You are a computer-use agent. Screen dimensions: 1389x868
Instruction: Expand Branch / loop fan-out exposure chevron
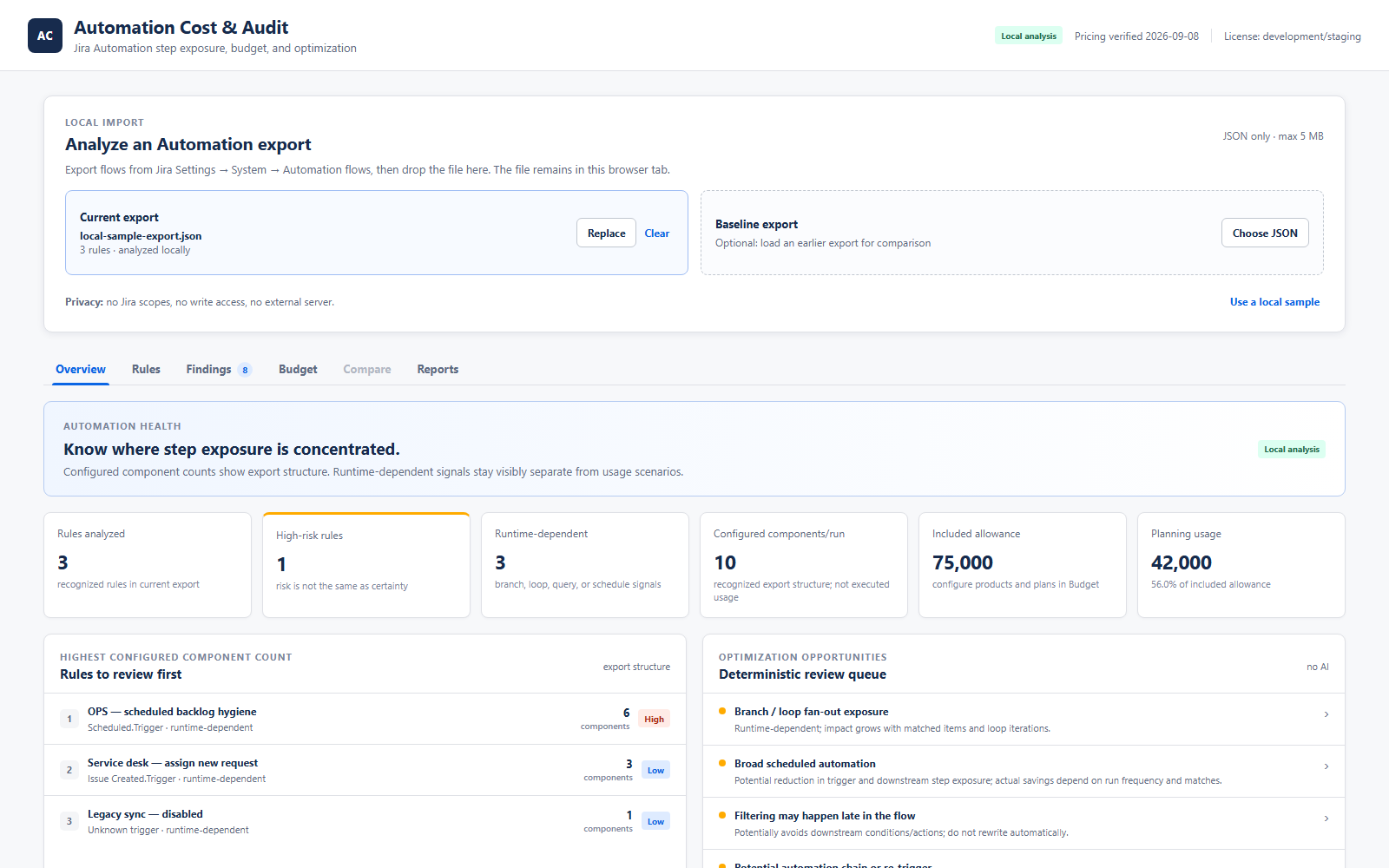tap(1326, 714)
